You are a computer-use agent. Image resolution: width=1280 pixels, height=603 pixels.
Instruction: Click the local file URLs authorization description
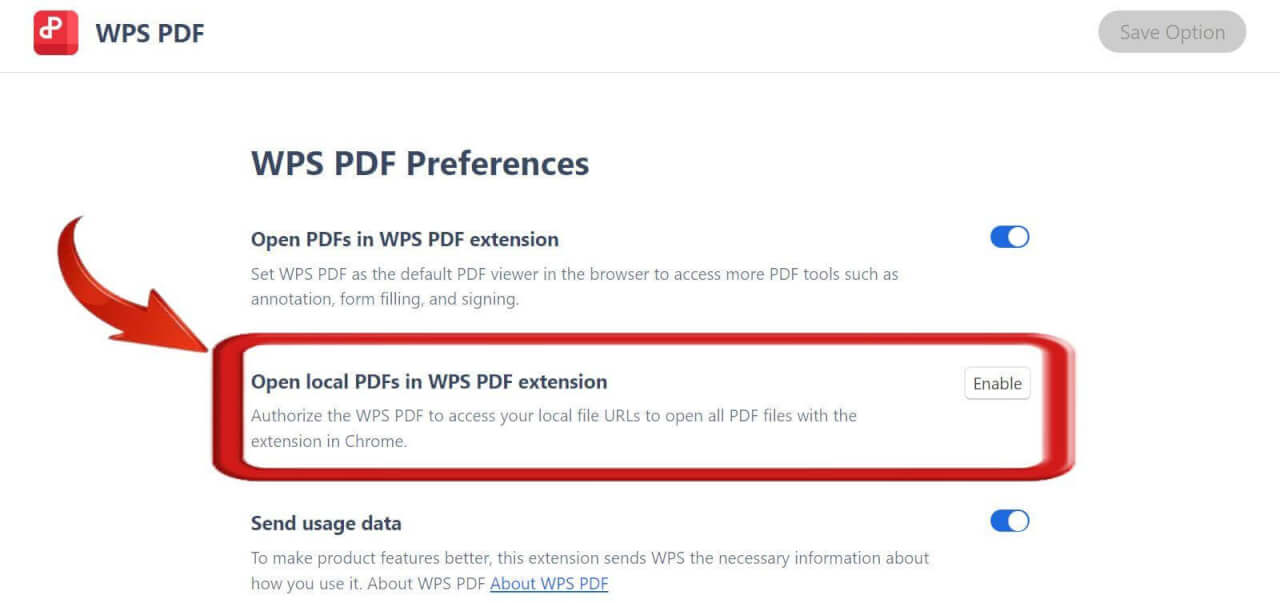(x=553, y=428)
